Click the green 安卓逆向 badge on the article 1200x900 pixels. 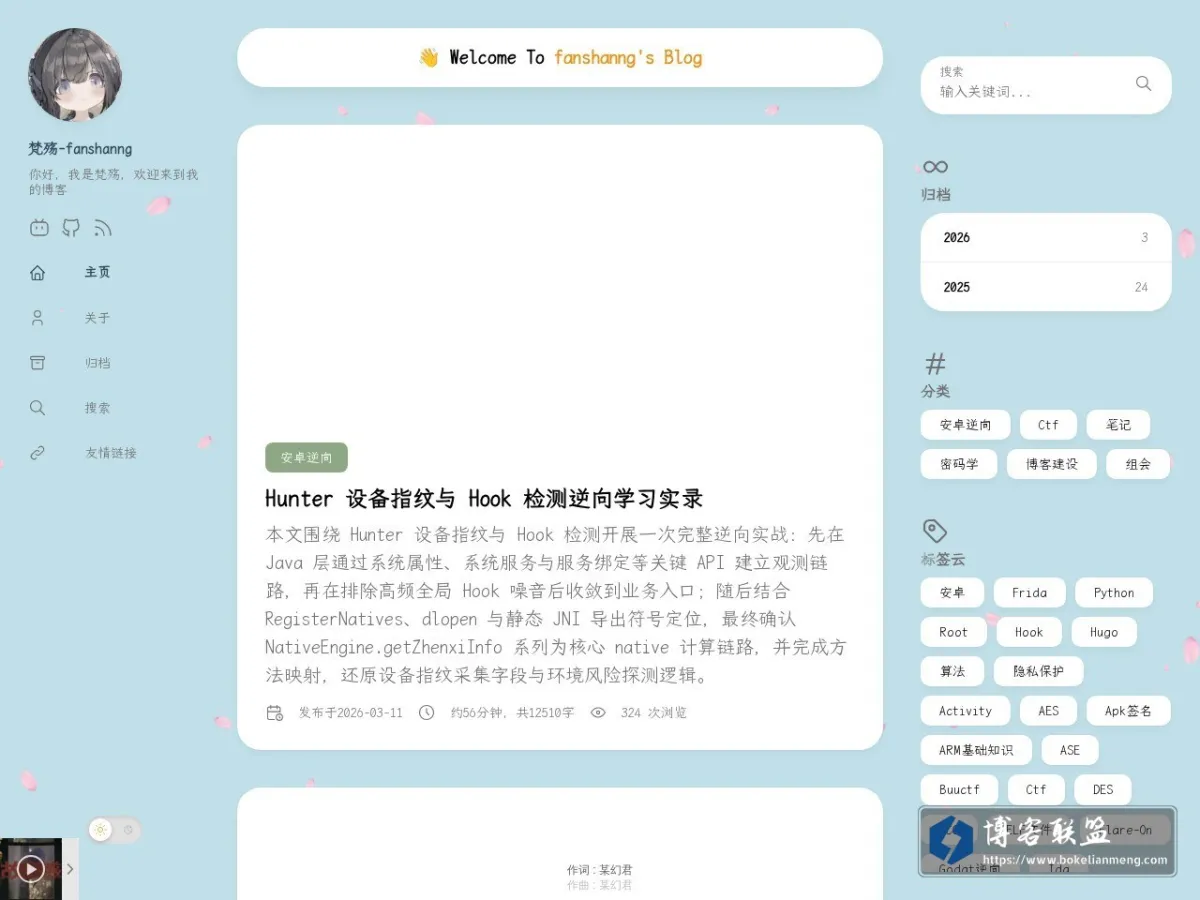[x=306, y=457]
